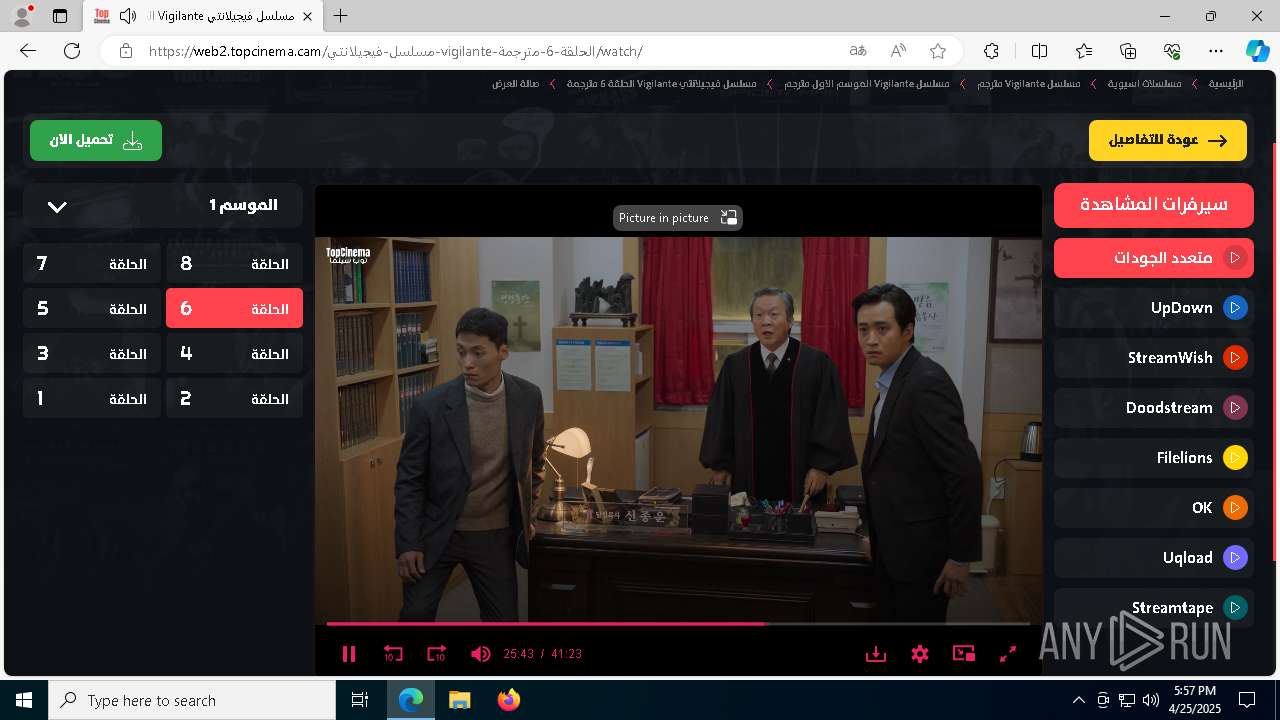Image resolution: width=1280 pixels, height=720 pixels.
Task: Click عودة للتفاصيل back to details button
Action: 1168,141
